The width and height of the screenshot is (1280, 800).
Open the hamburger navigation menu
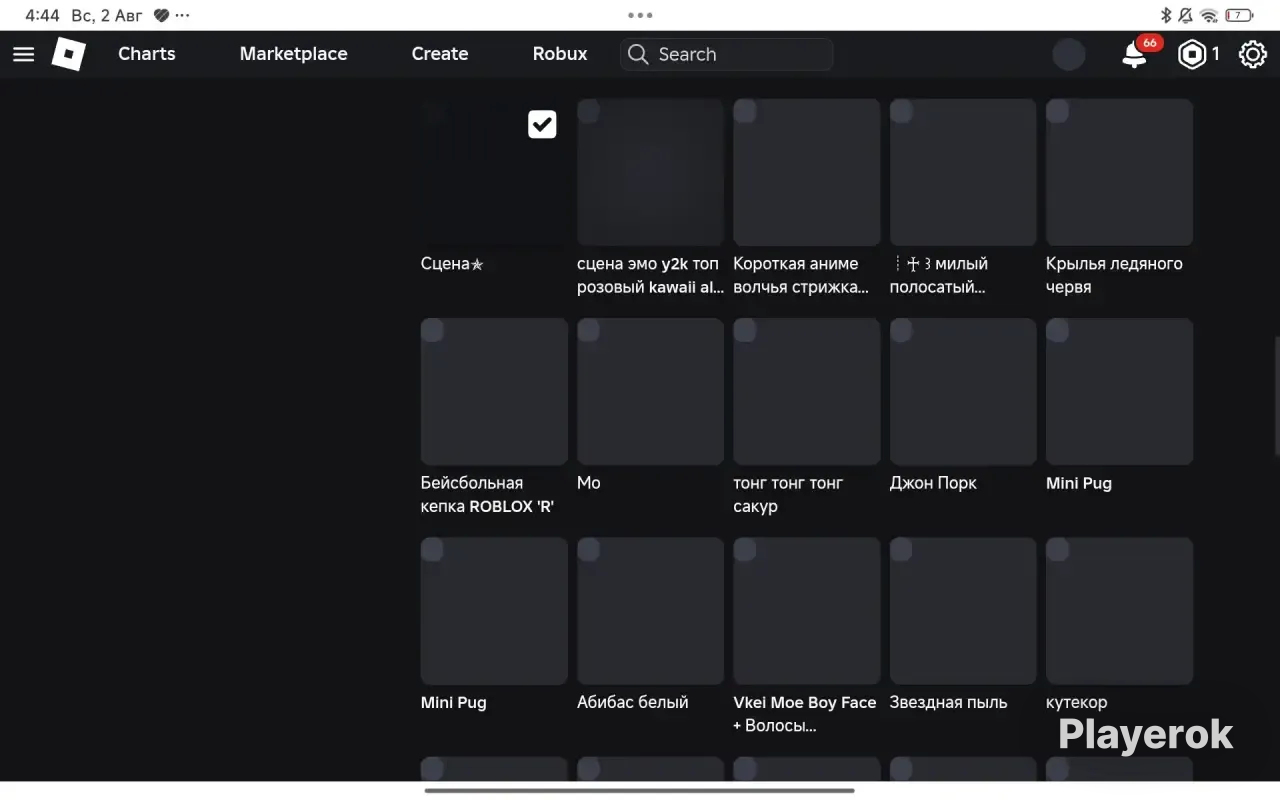coord(23,54)
